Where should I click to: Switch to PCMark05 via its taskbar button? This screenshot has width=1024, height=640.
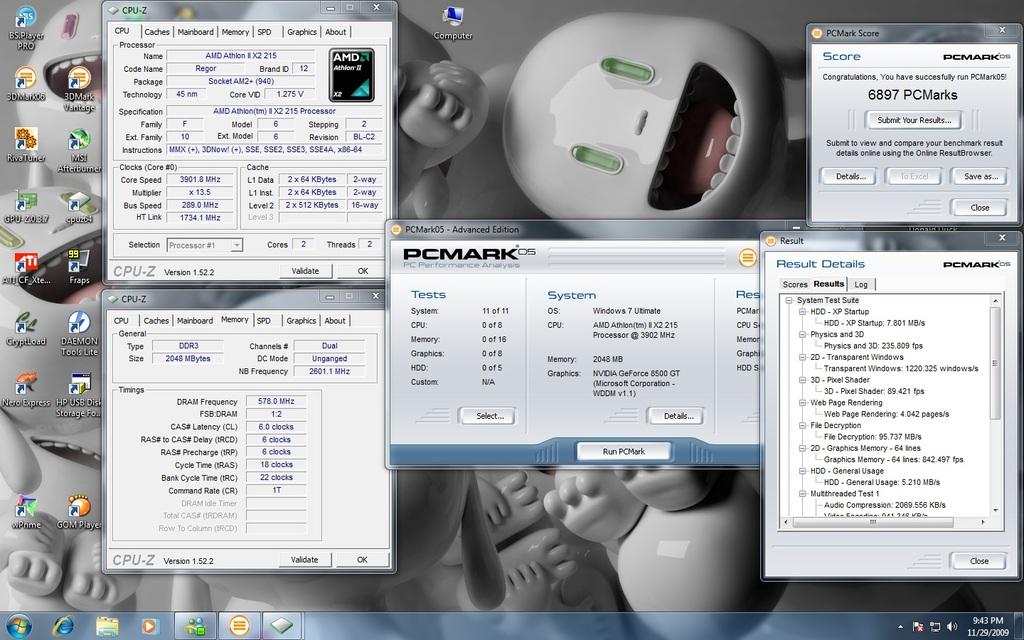(238, 626)
